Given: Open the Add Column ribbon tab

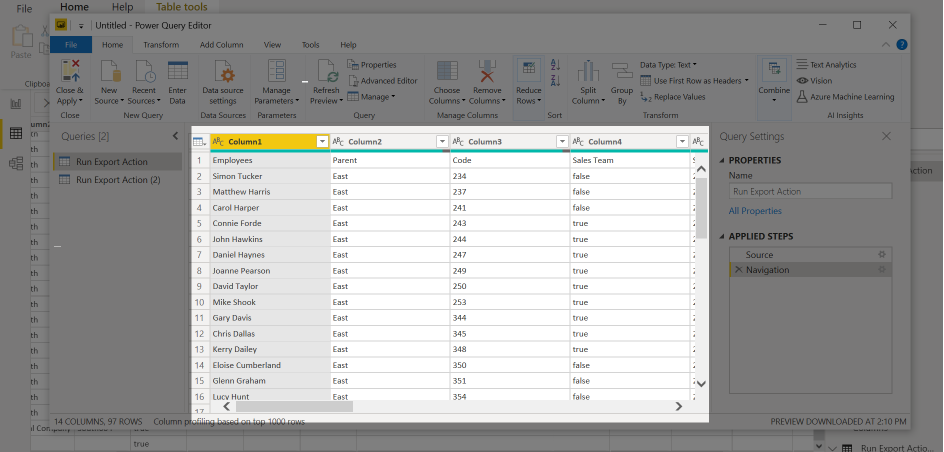Looking at the screenshot, I should click(221, 45).
